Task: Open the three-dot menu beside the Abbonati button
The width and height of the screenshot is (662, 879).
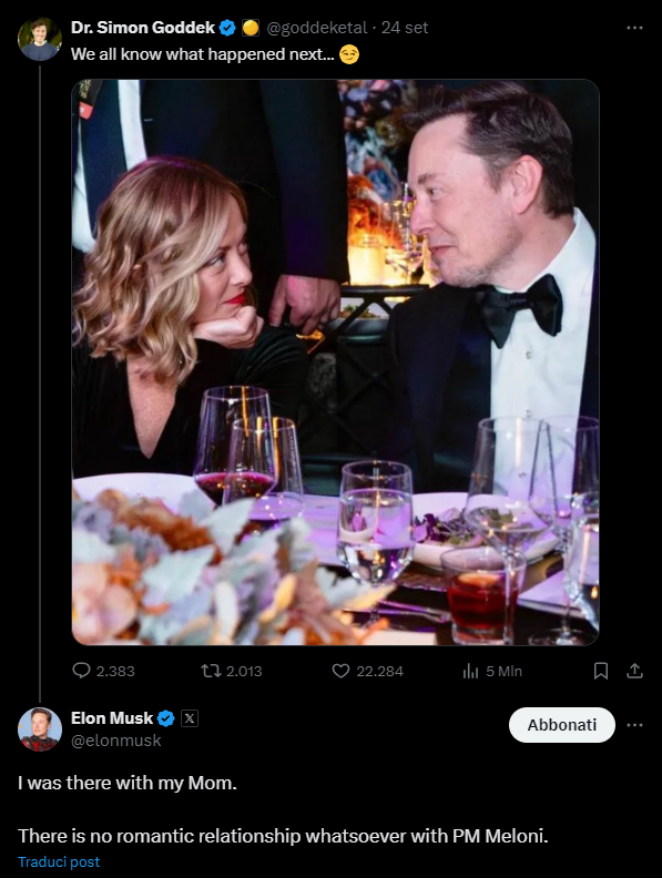Action: coord(634,725)
